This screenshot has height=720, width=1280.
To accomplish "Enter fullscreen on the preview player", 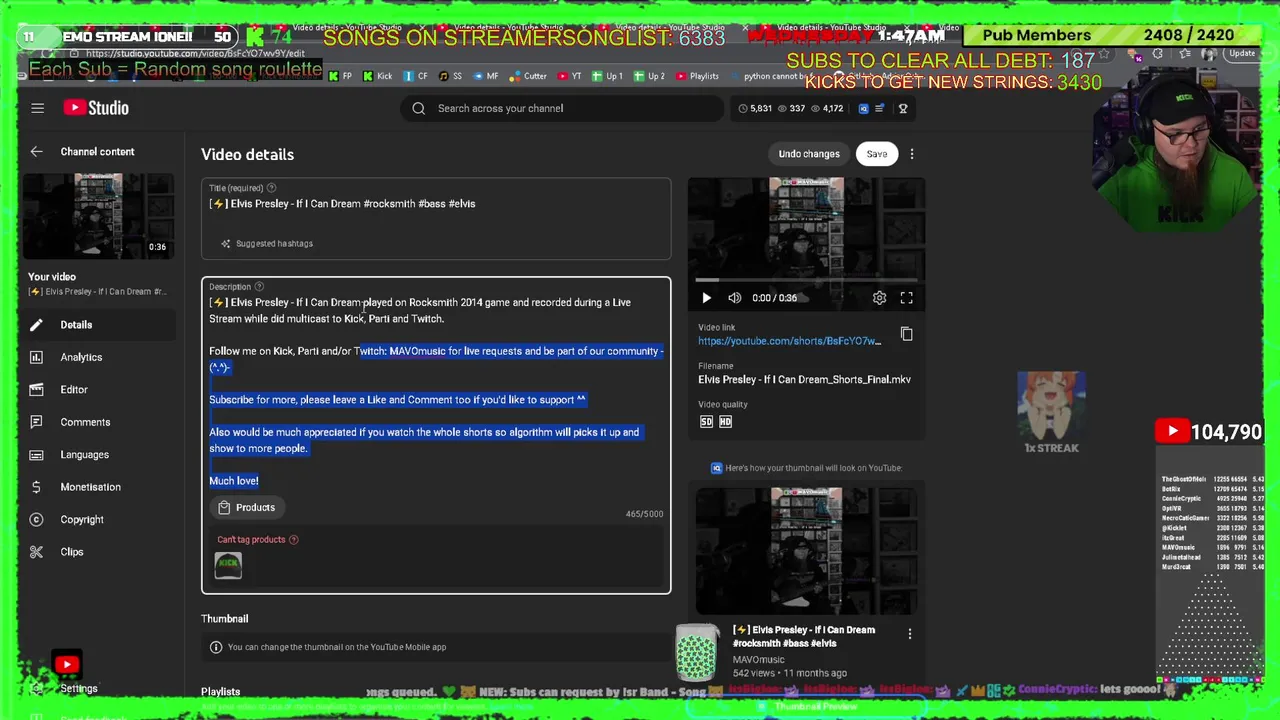I will 906,298.
